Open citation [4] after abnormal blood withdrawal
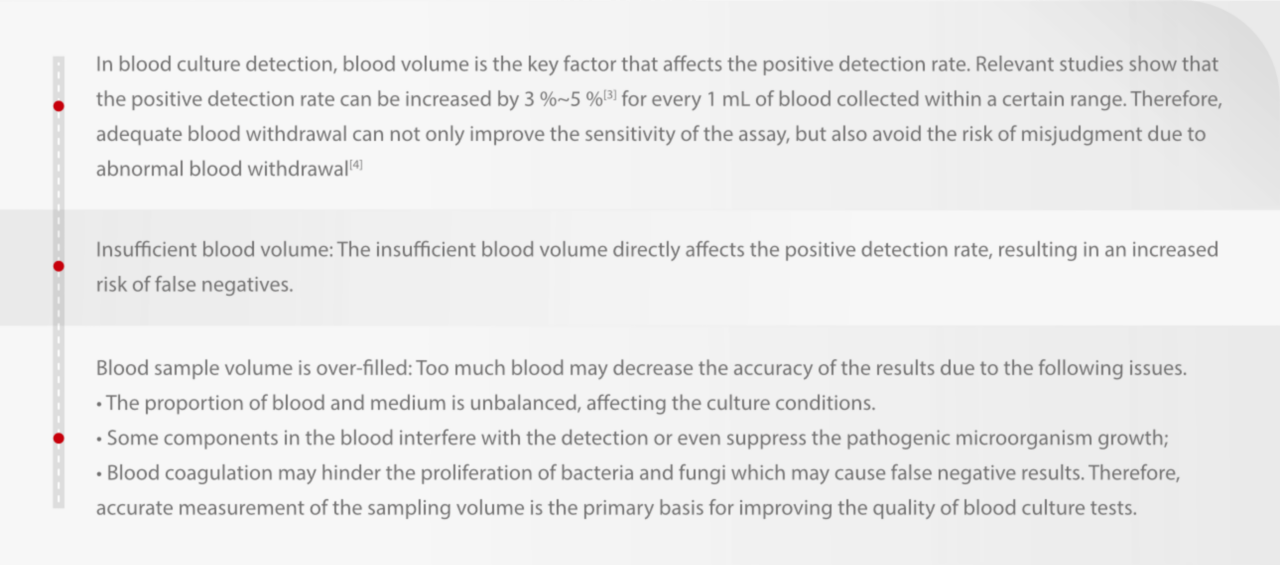This screenshot has height=565, width=1280. [355, 165]
